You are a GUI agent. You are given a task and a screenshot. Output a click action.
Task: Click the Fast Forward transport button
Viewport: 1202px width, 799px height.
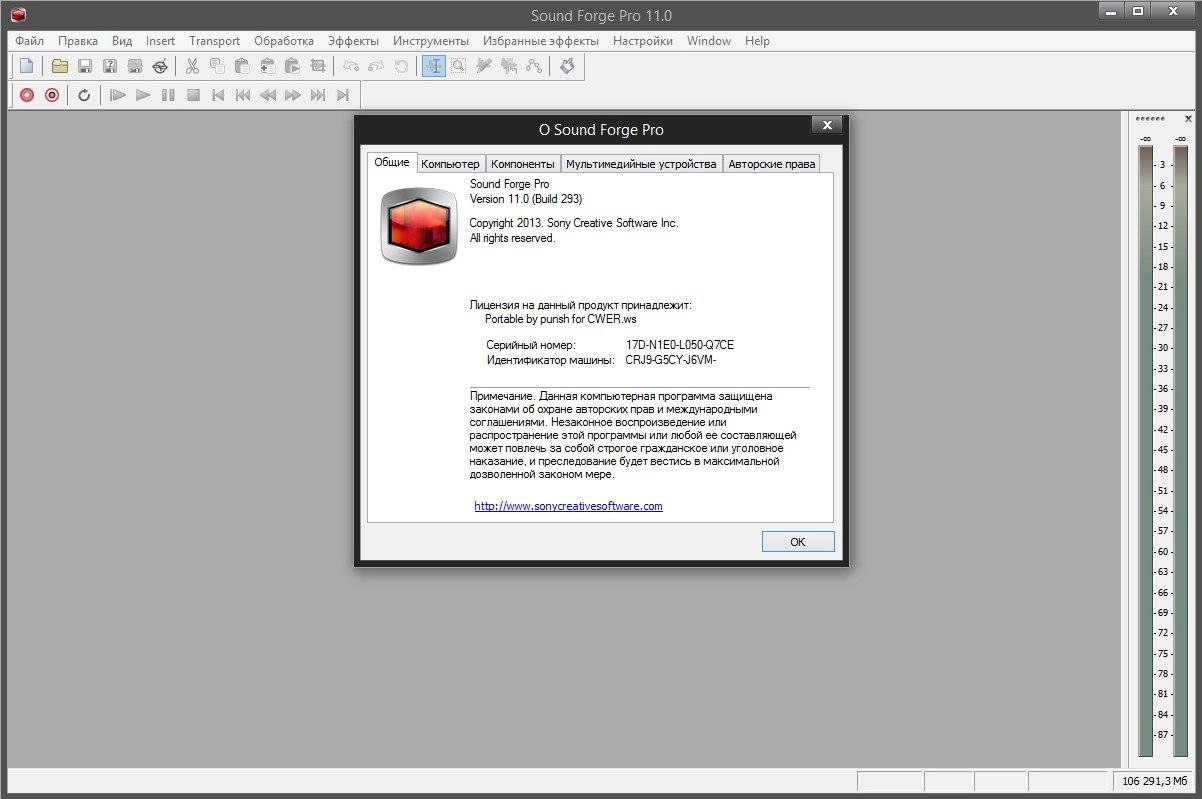pyautogui.click(x=292, y=95)
